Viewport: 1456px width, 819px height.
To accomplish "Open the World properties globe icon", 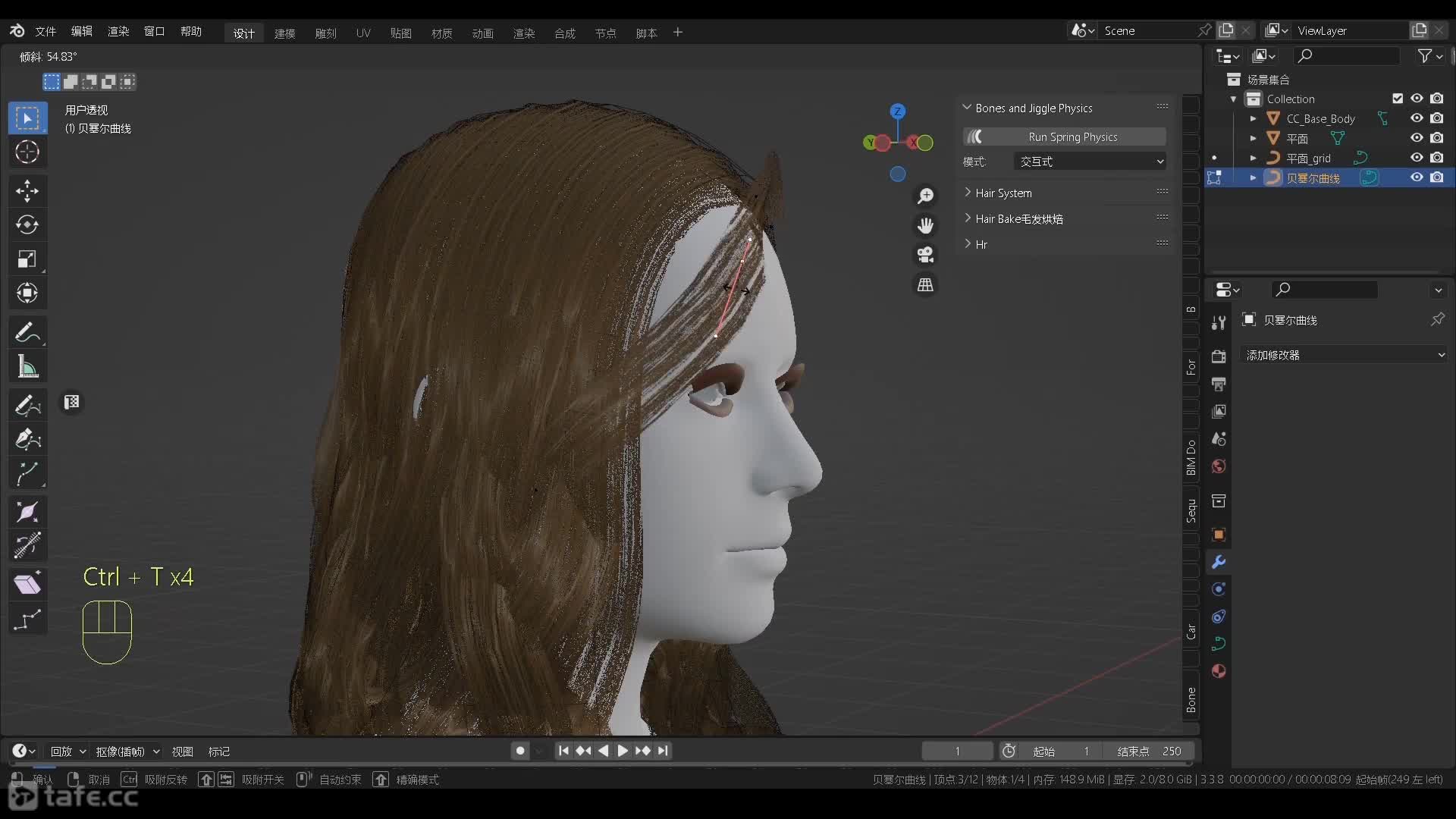I will click(x=1219, y=466).
